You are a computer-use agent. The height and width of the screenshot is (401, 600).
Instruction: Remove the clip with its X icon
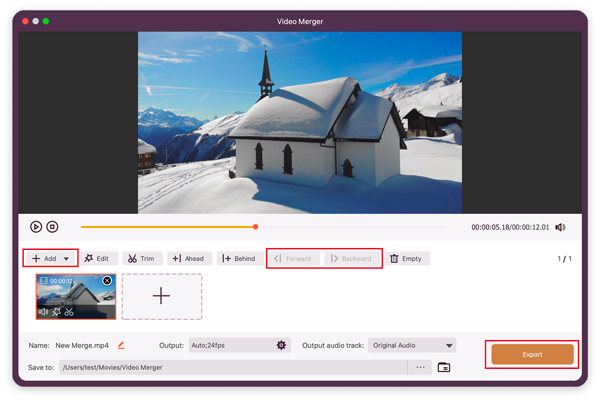coord(107,281)
